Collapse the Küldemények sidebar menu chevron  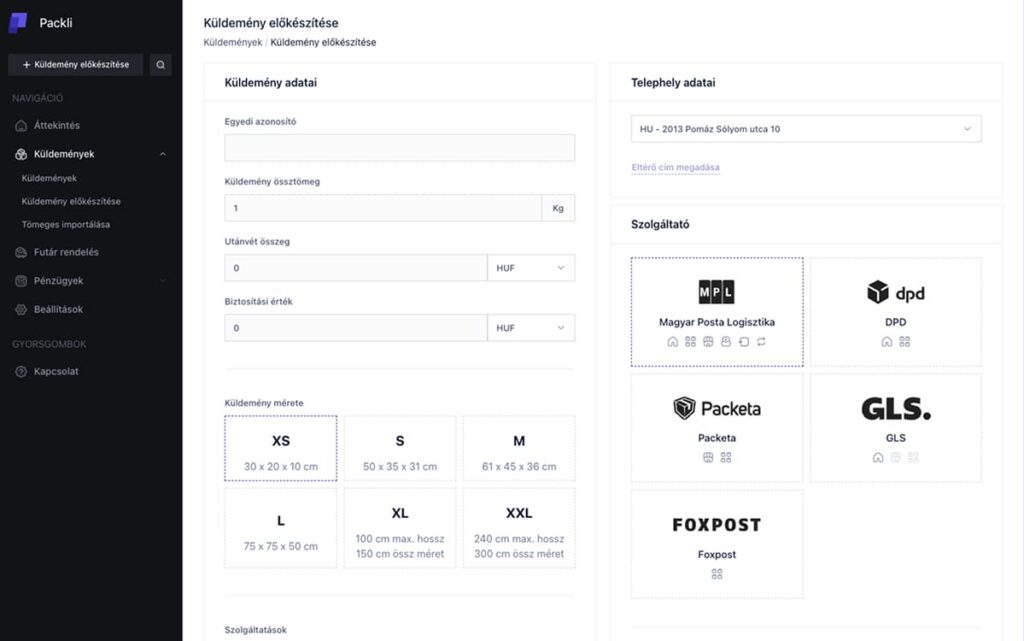[x=163, y=155]
